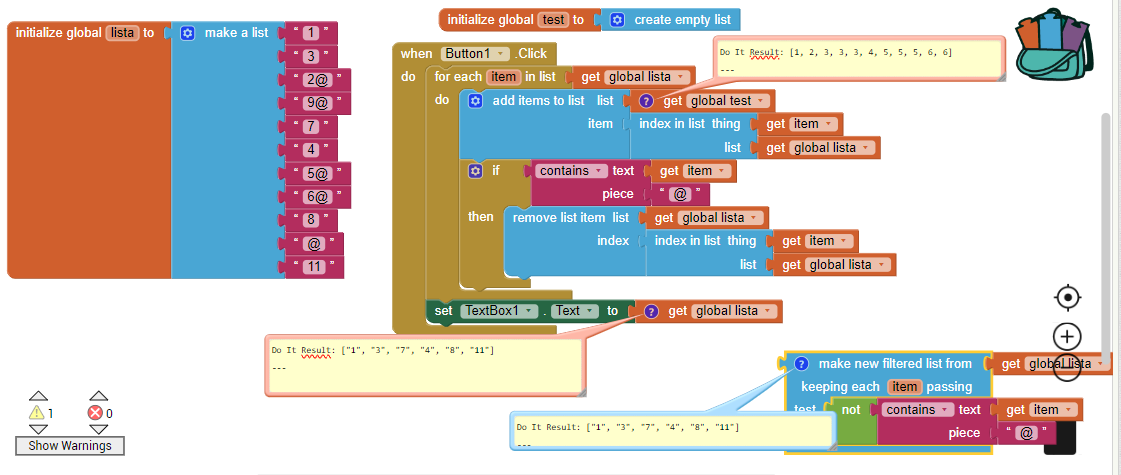Zoom out with the minus icon

1067,371
